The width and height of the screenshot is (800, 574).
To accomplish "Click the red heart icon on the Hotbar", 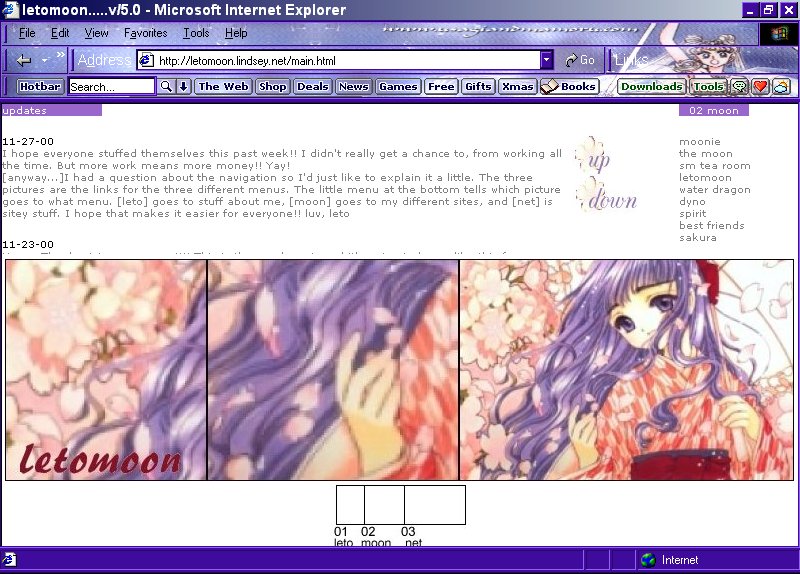I will tap(760, 87).
